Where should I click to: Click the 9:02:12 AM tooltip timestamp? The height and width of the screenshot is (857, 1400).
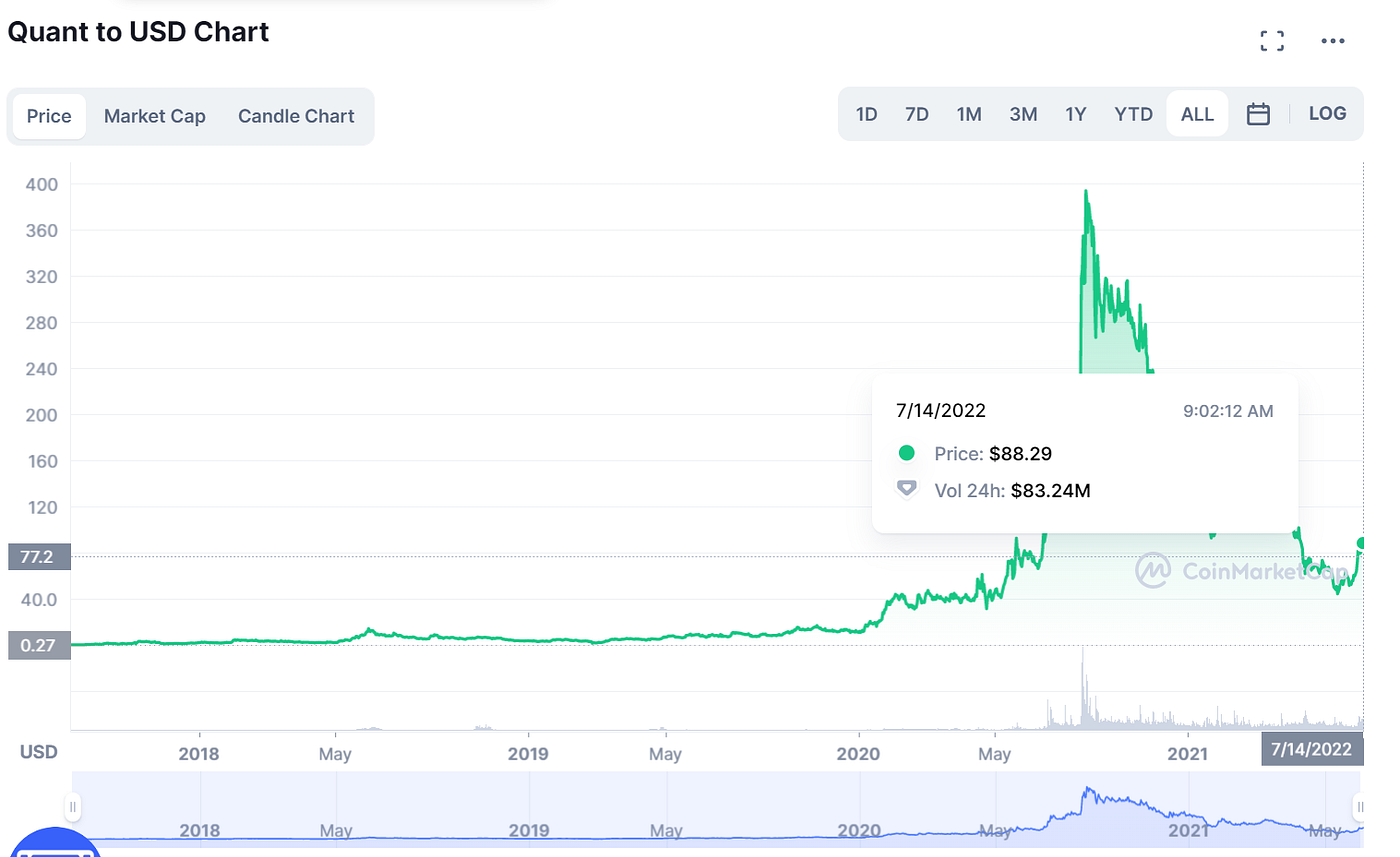(1228, 411)
